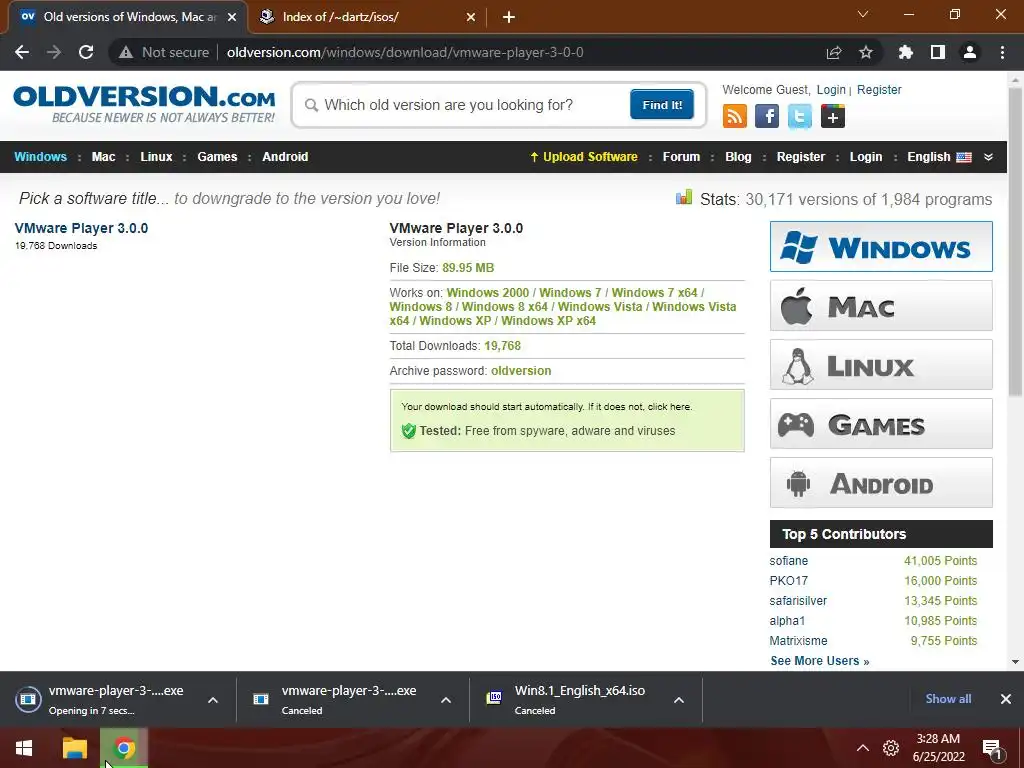This screenshot has height=768, width=1024.
Task: Click the Facebook icon
Action: [767, 117]
